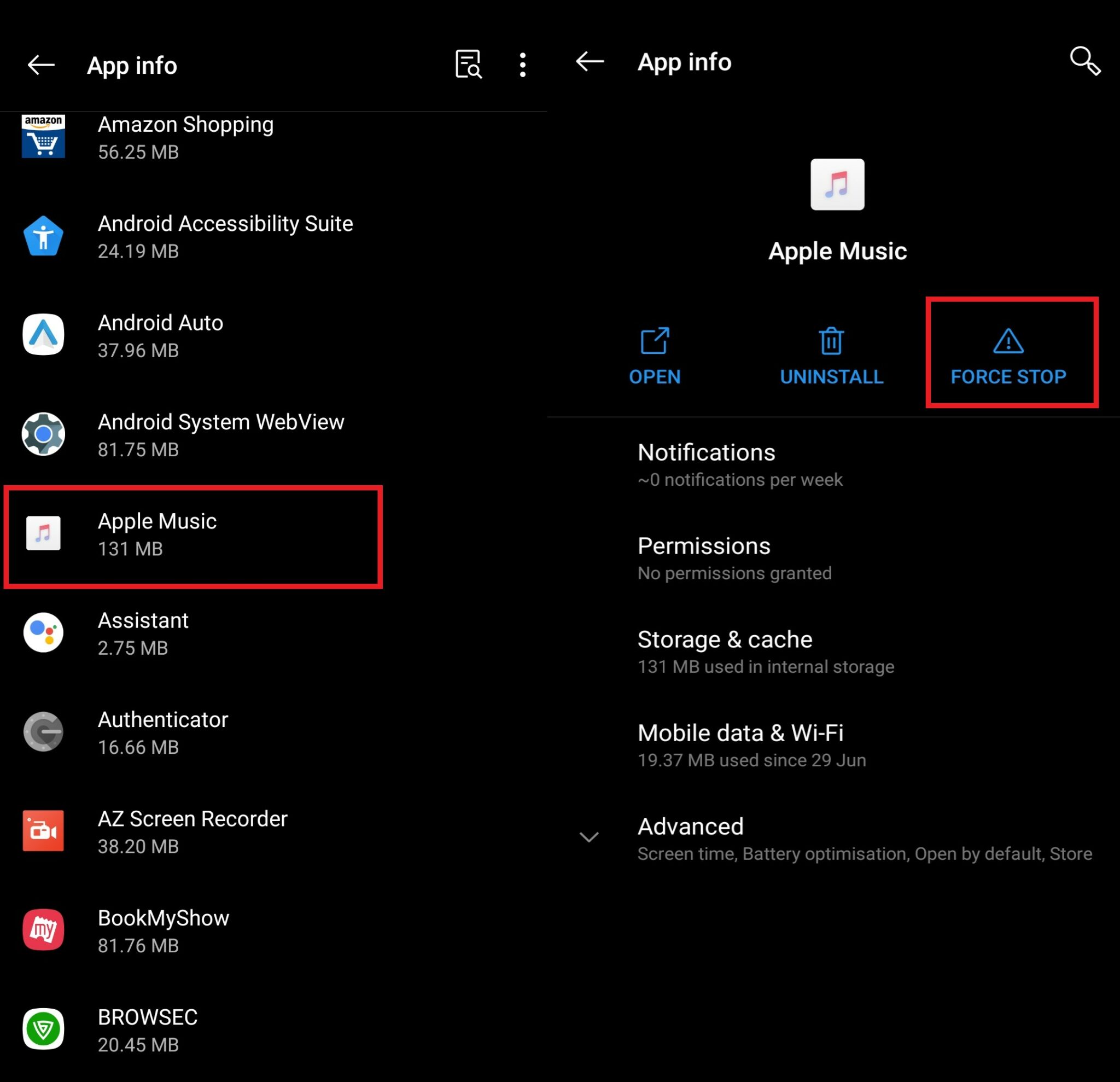Viewport: 1120px width, 1082px height.
Task: Open Apple Music app
Action: coord(655,355)
